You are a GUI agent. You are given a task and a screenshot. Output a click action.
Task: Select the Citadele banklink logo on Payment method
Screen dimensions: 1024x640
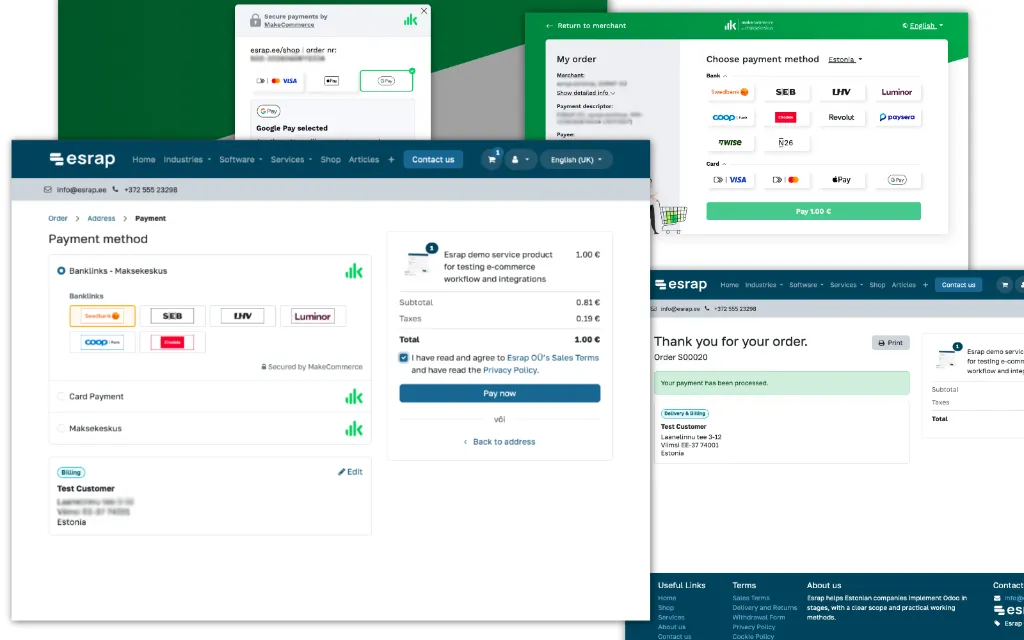[x=172, y=342]
